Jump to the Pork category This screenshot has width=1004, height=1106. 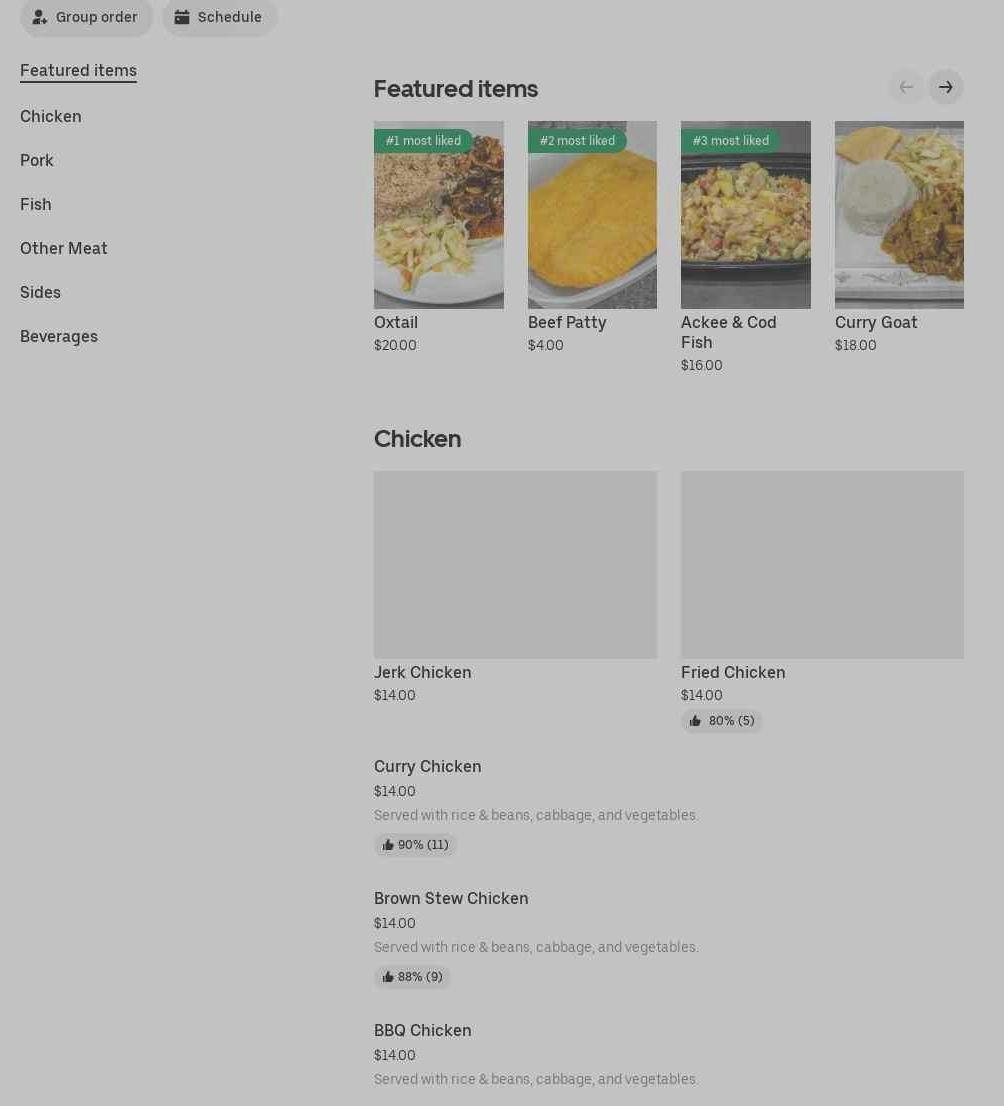pyautogui.click(x=37, y=160)
